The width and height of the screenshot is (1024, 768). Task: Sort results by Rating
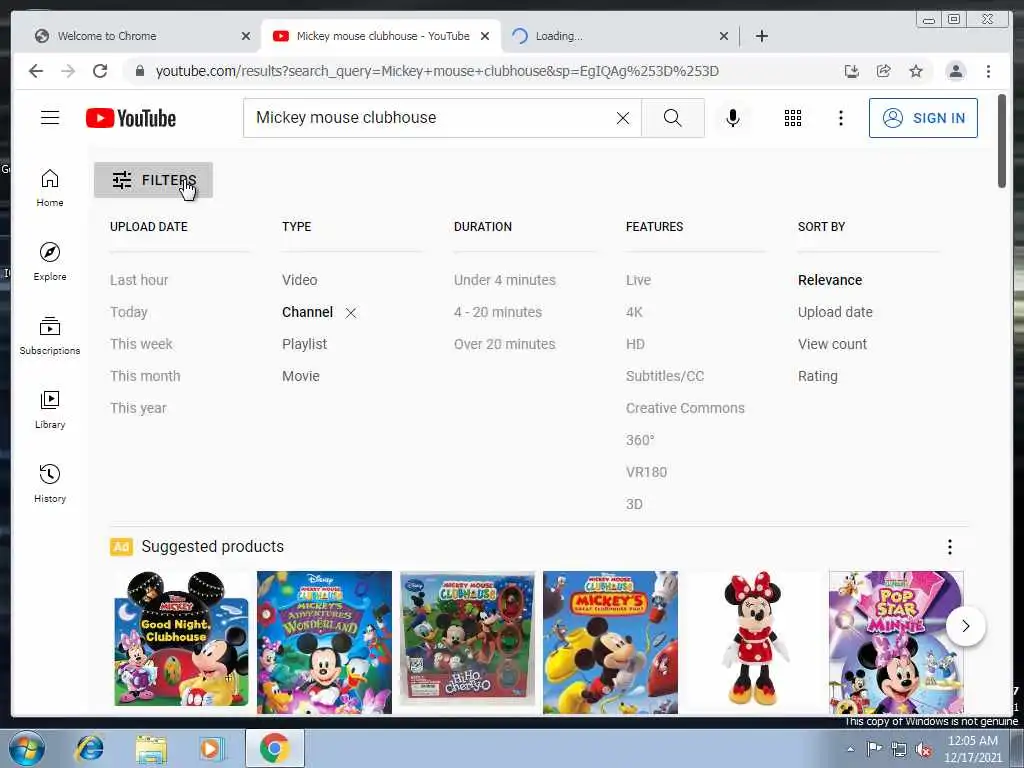click(x=818, y=376)
